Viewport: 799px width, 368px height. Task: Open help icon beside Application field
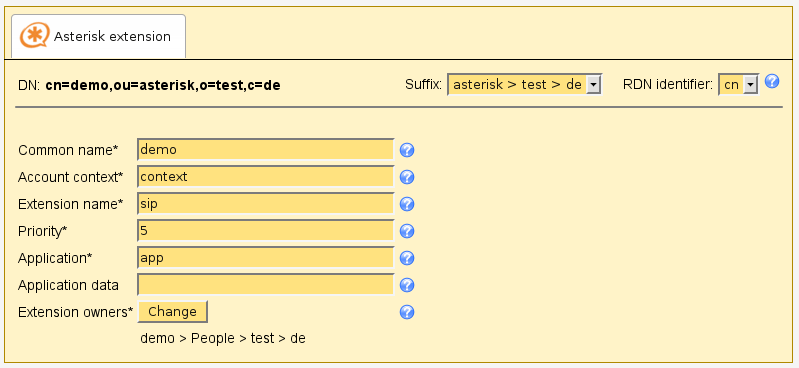(407, 258)
